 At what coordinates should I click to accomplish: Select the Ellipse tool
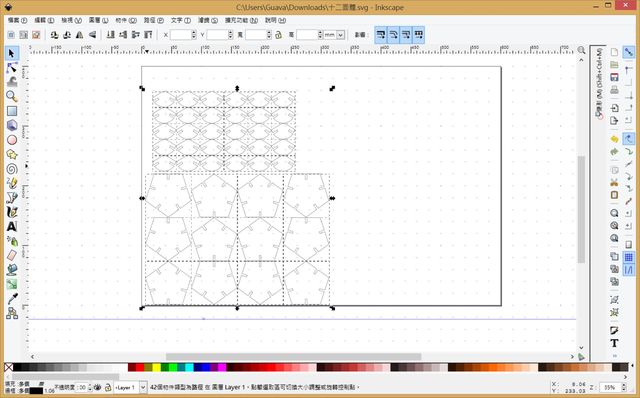(12, 140)
